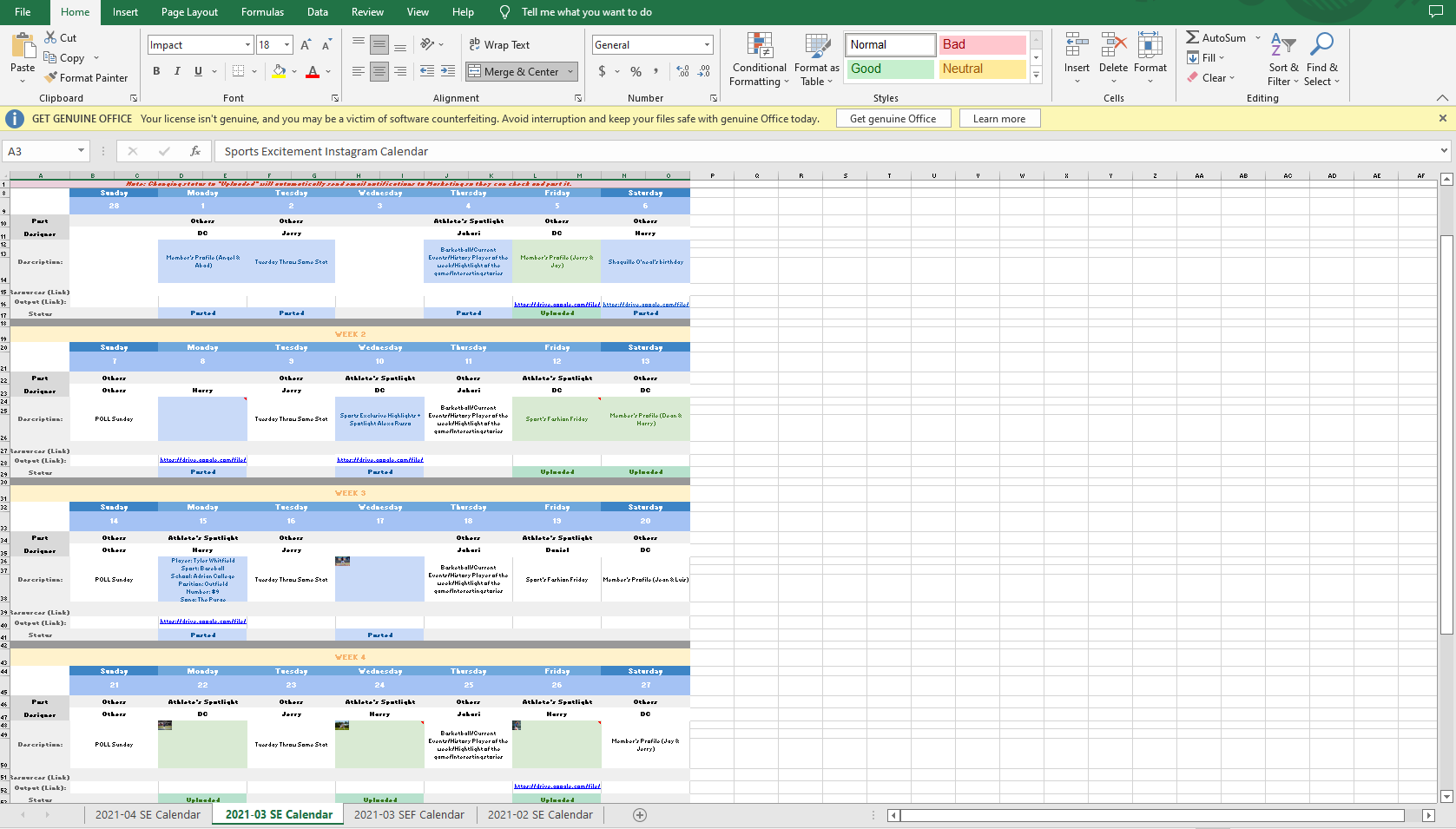Open the comments icon at top right

pyautogui.click(x=1436, y=12)
